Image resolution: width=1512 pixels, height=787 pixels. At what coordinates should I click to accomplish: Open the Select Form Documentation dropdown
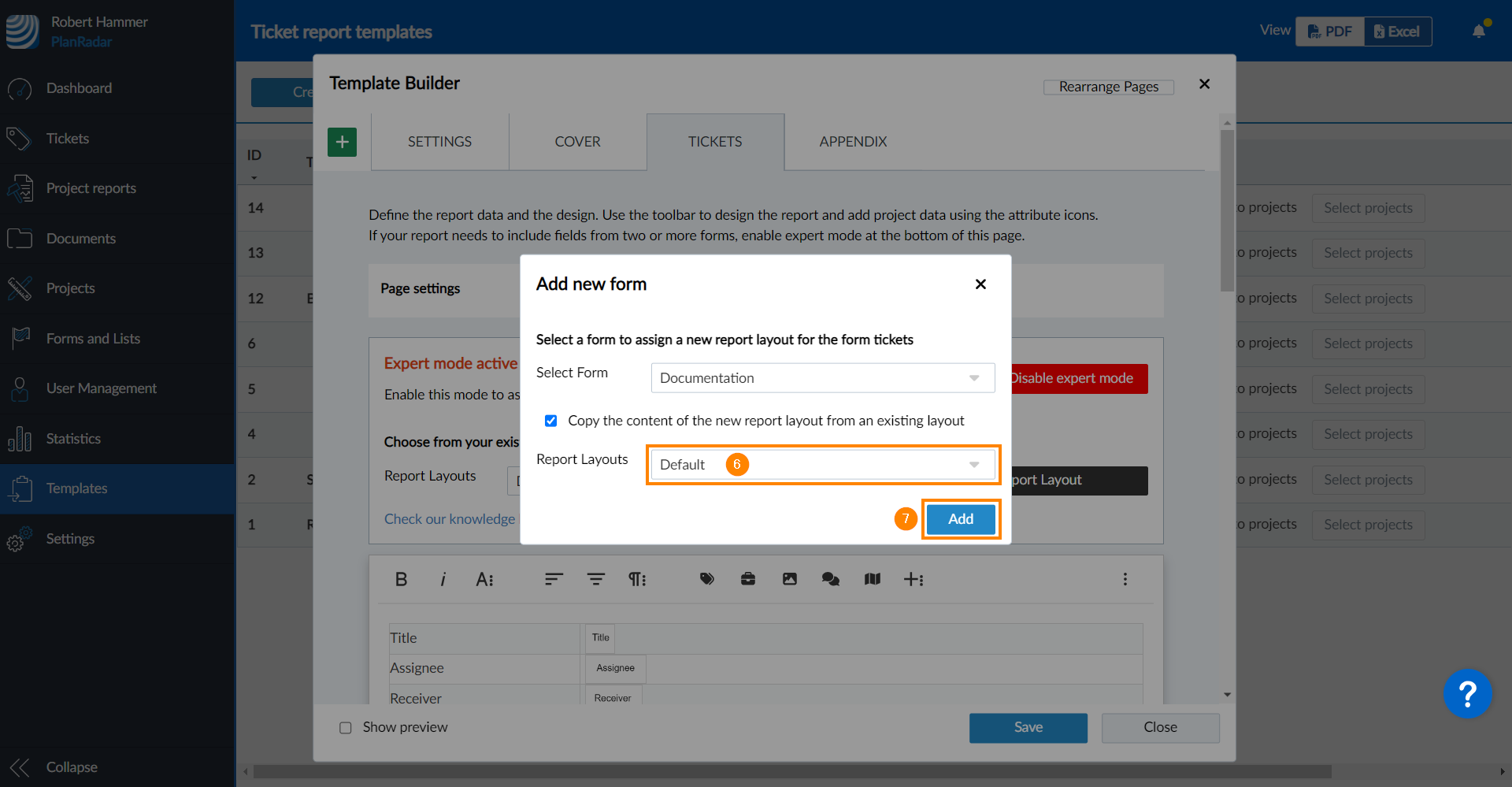(822, 378)
